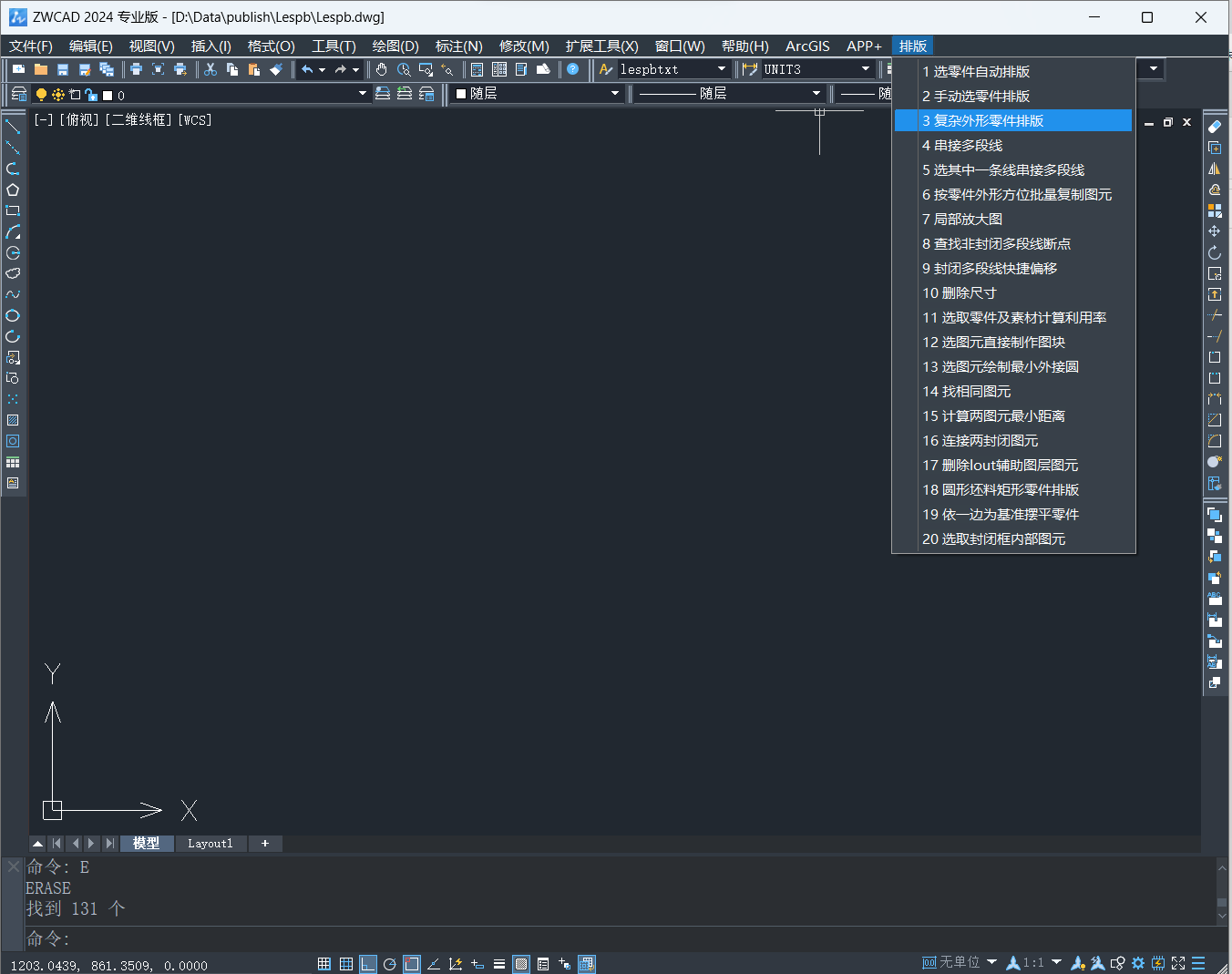Open the layer 0 dropdown list
1232x974 pixels.
pyautogui.click(x=362, y=94)
